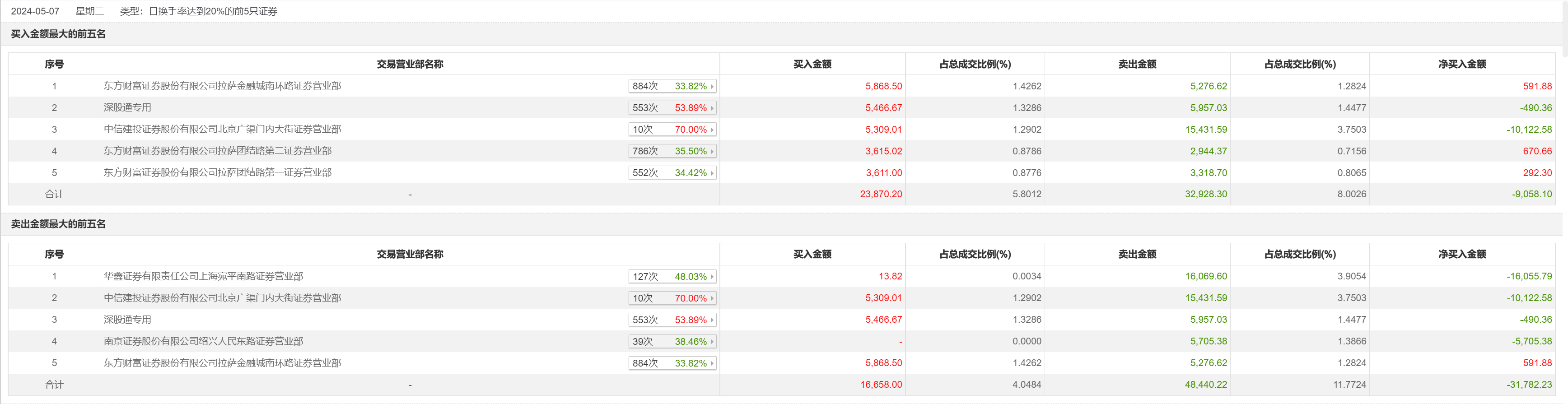Click 净买入金额 header in the buy table

pos(1461,64)
